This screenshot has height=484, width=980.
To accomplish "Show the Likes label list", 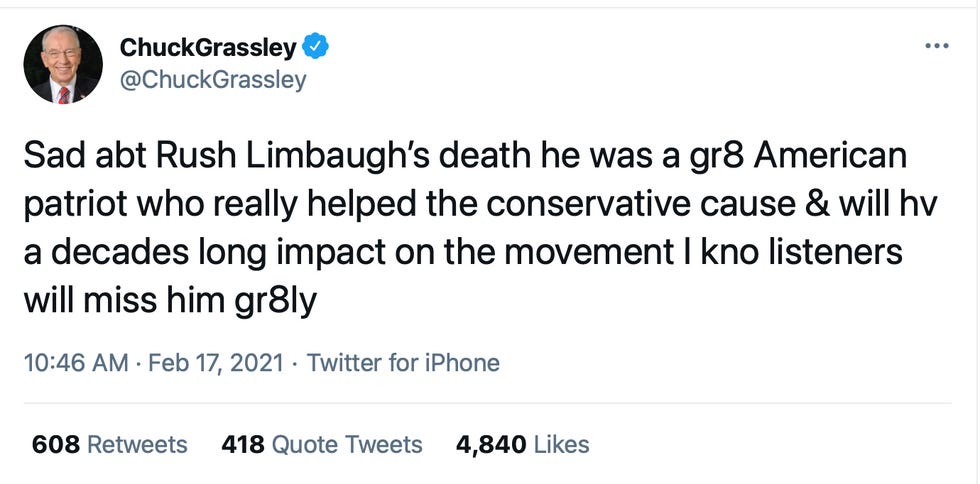I will [x=562, y=444].
